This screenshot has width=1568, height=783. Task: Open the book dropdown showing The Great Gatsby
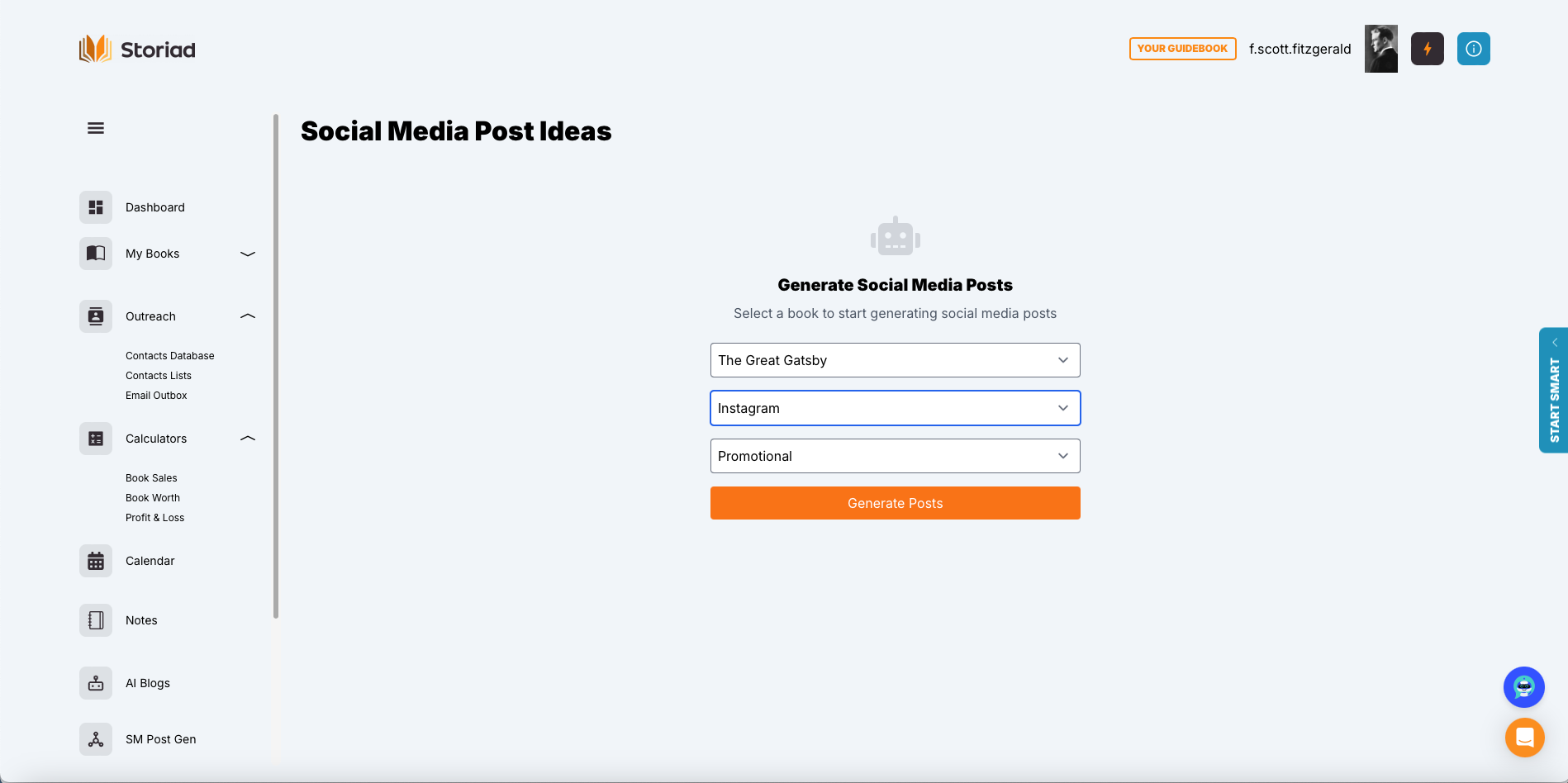coord(896,360)
